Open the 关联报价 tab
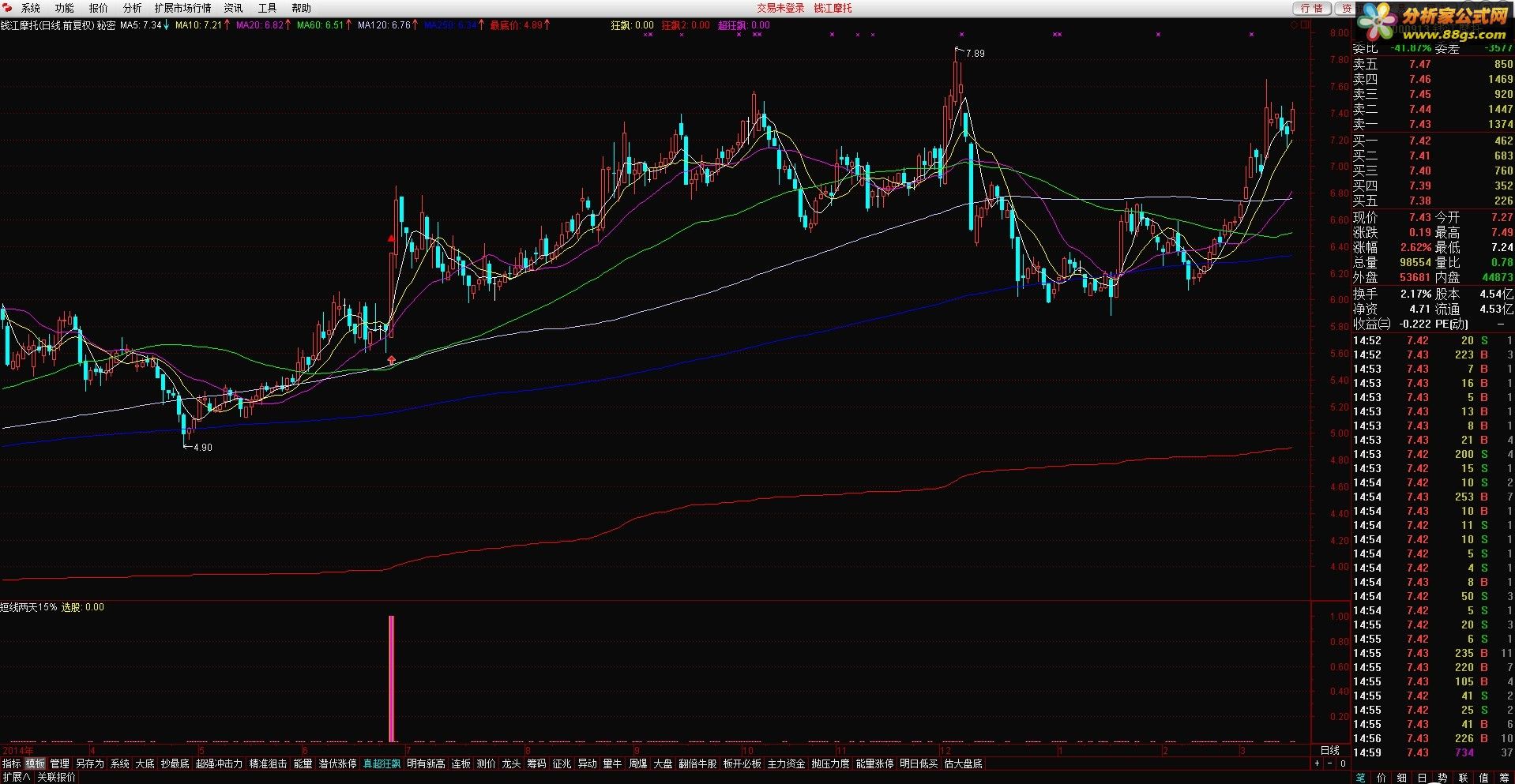Screen dimensions: 1515x784 pyautogui.click(x=57, y=777)
